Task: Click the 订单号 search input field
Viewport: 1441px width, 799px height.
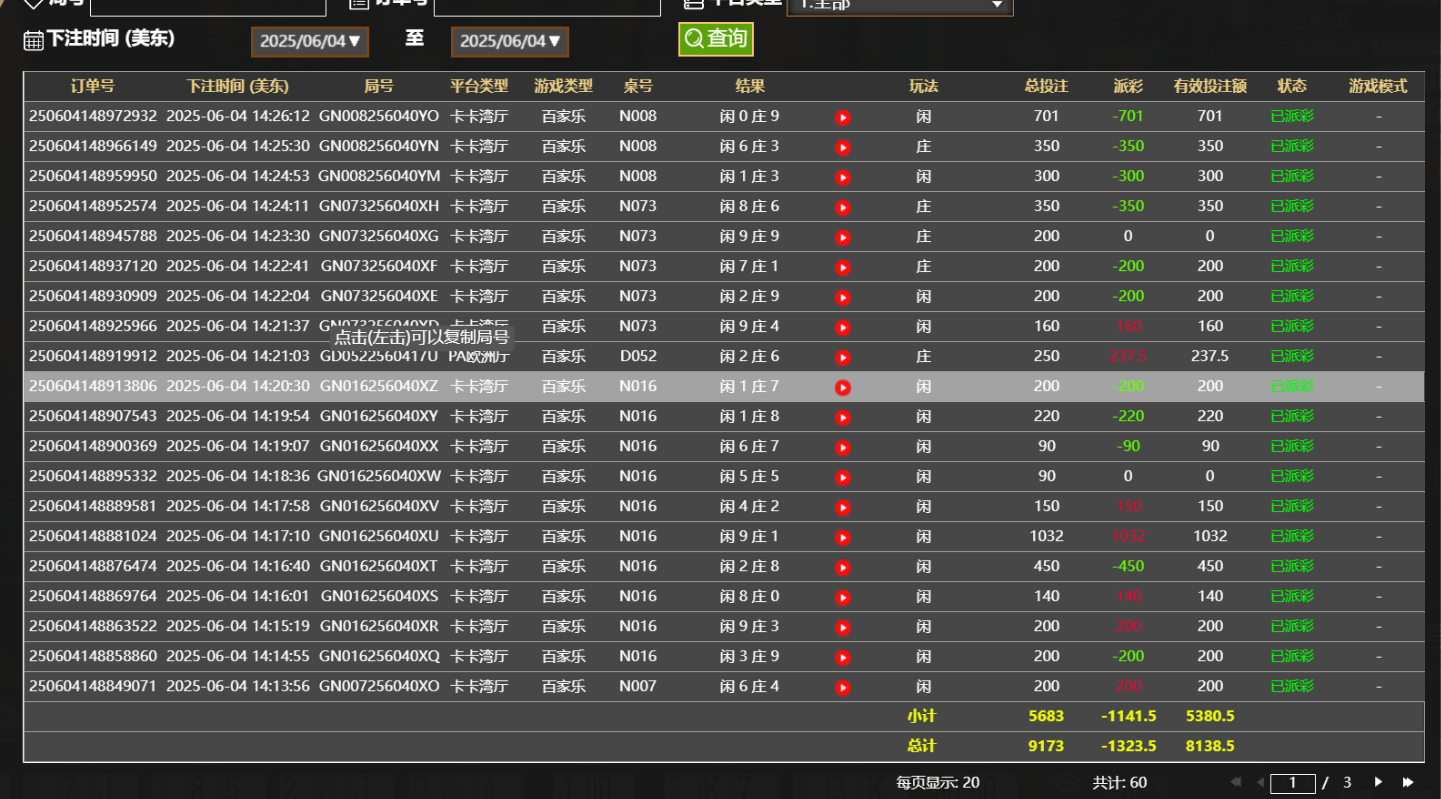Action: pos(547,5)
